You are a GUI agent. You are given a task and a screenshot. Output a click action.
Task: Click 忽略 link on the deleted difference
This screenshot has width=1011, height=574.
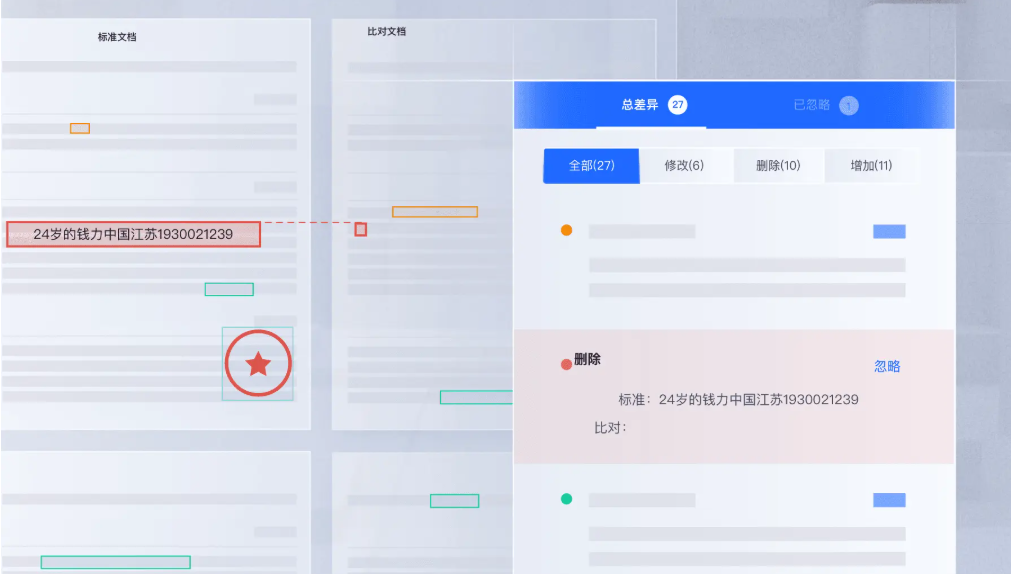tap(887, 367)
